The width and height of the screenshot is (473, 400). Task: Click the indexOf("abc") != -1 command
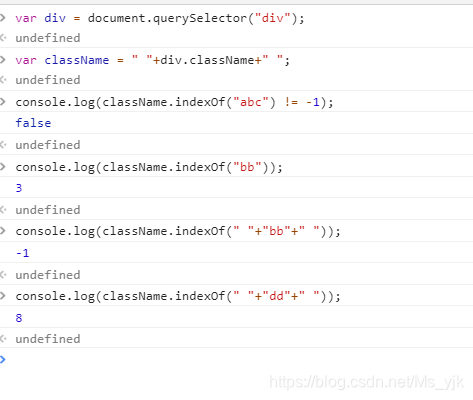tap(174, 102)
